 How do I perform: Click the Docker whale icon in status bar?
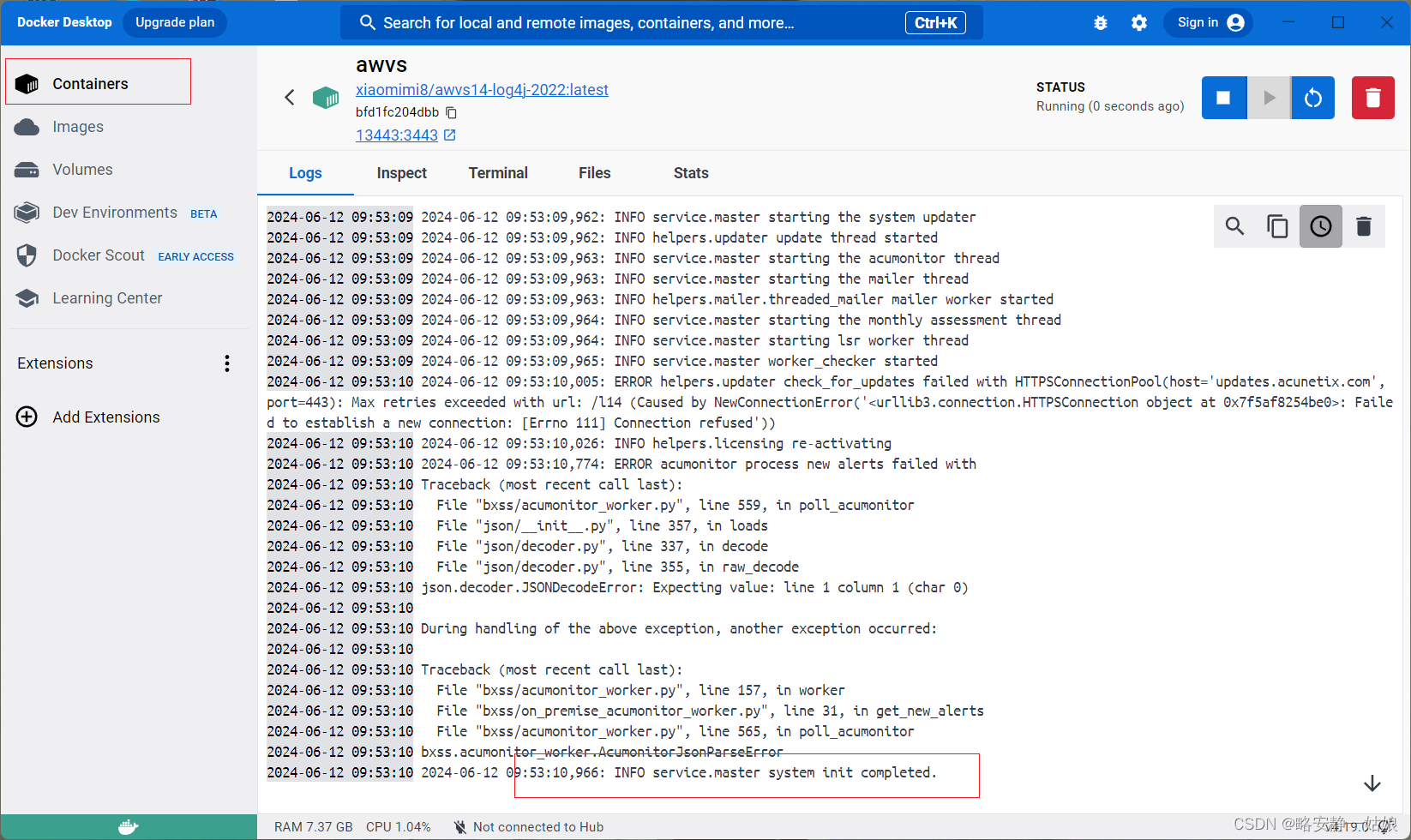point(129,827)
